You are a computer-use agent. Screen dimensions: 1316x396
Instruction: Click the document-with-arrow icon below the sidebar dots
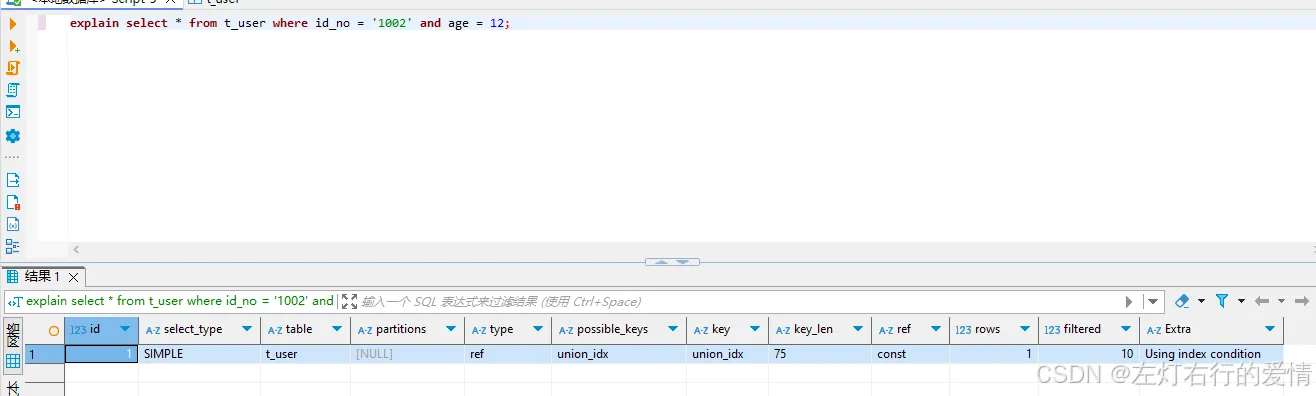(x=13, y=180)
